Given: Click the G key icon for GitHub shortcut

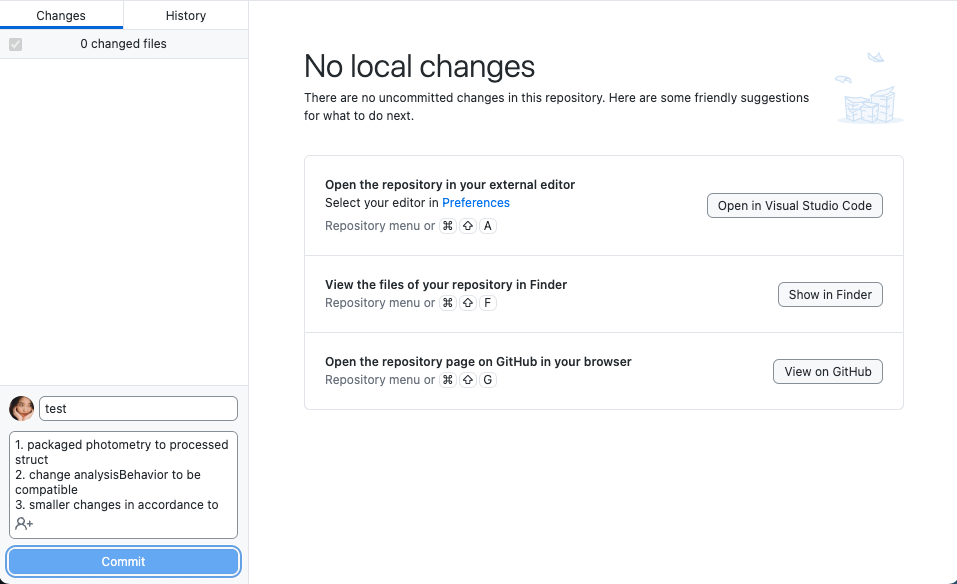Looking at the screenshot, I should pos(487,379).
